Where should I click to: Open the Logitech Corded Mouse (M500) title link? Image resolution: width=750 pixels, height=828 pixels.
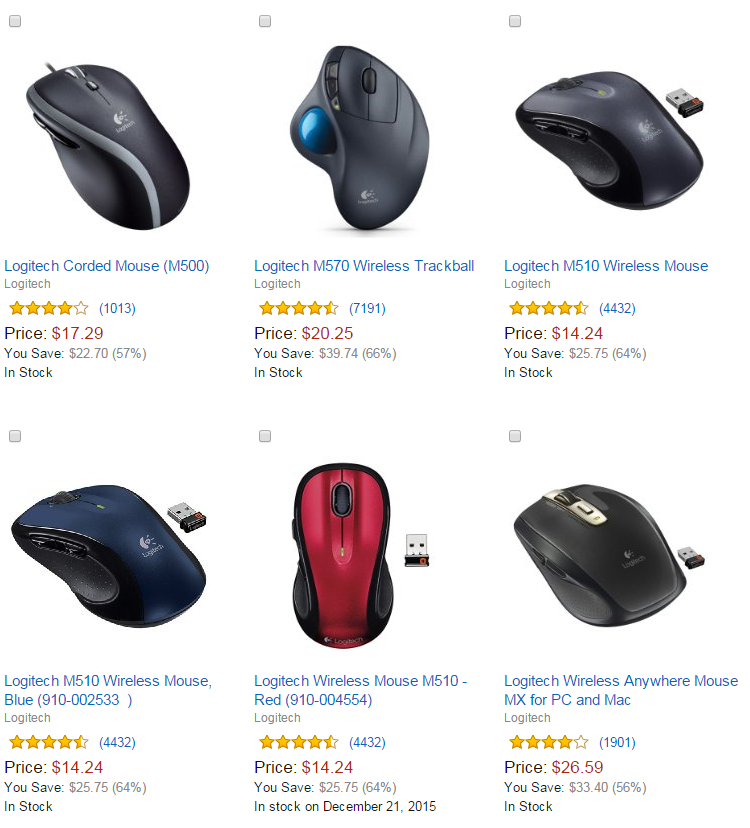point(107,266)
